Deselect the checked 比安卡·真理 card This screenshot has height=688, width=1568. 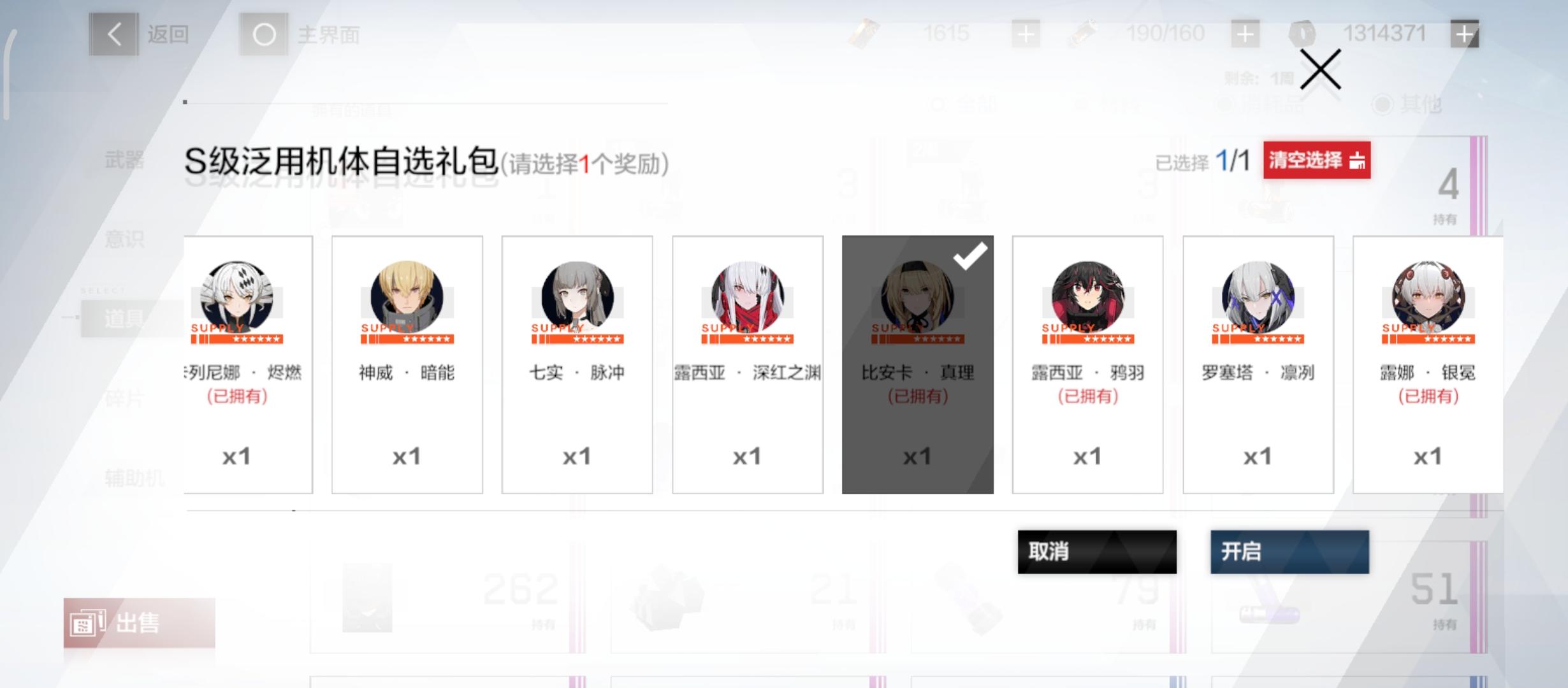pyautogui.click(x=917, y=364)
